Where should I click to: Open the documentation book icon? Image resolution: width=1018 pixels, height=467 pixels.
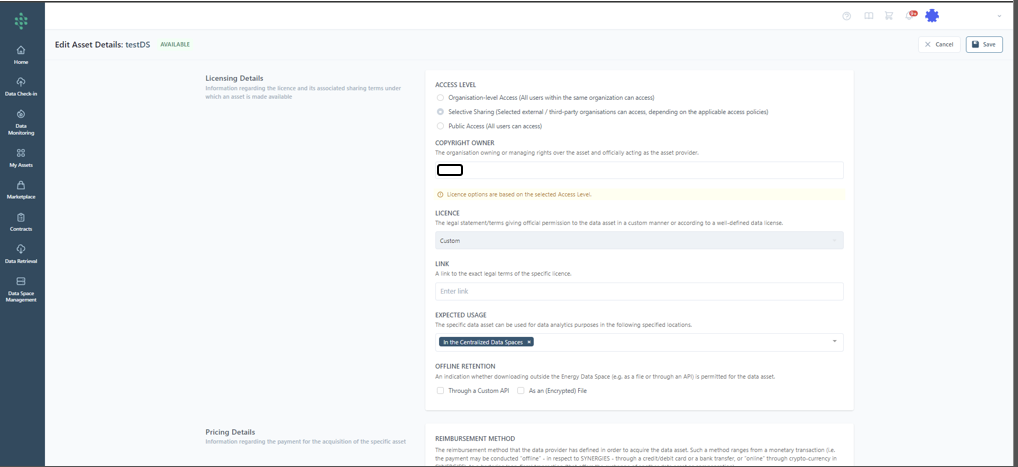tap(868, 16)
